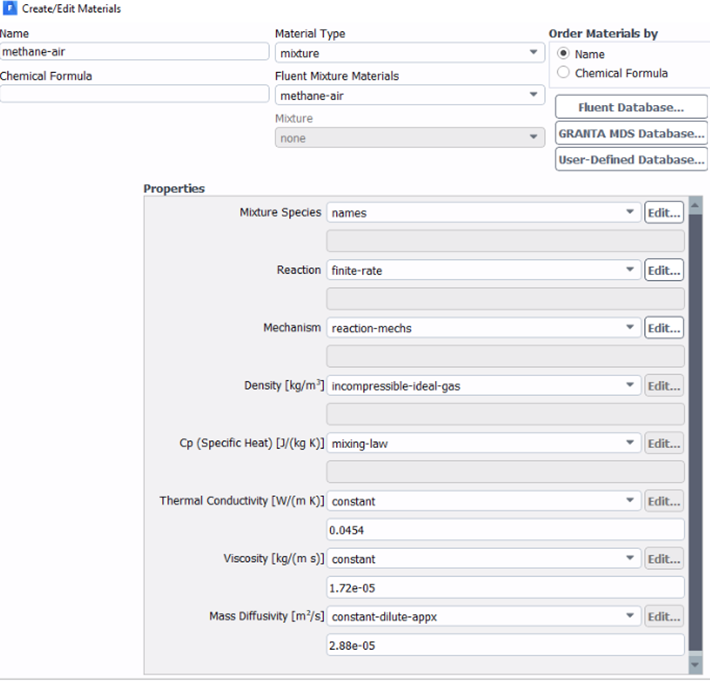
Task: Edit the Mixture Species names
Action: pos(664,213)
